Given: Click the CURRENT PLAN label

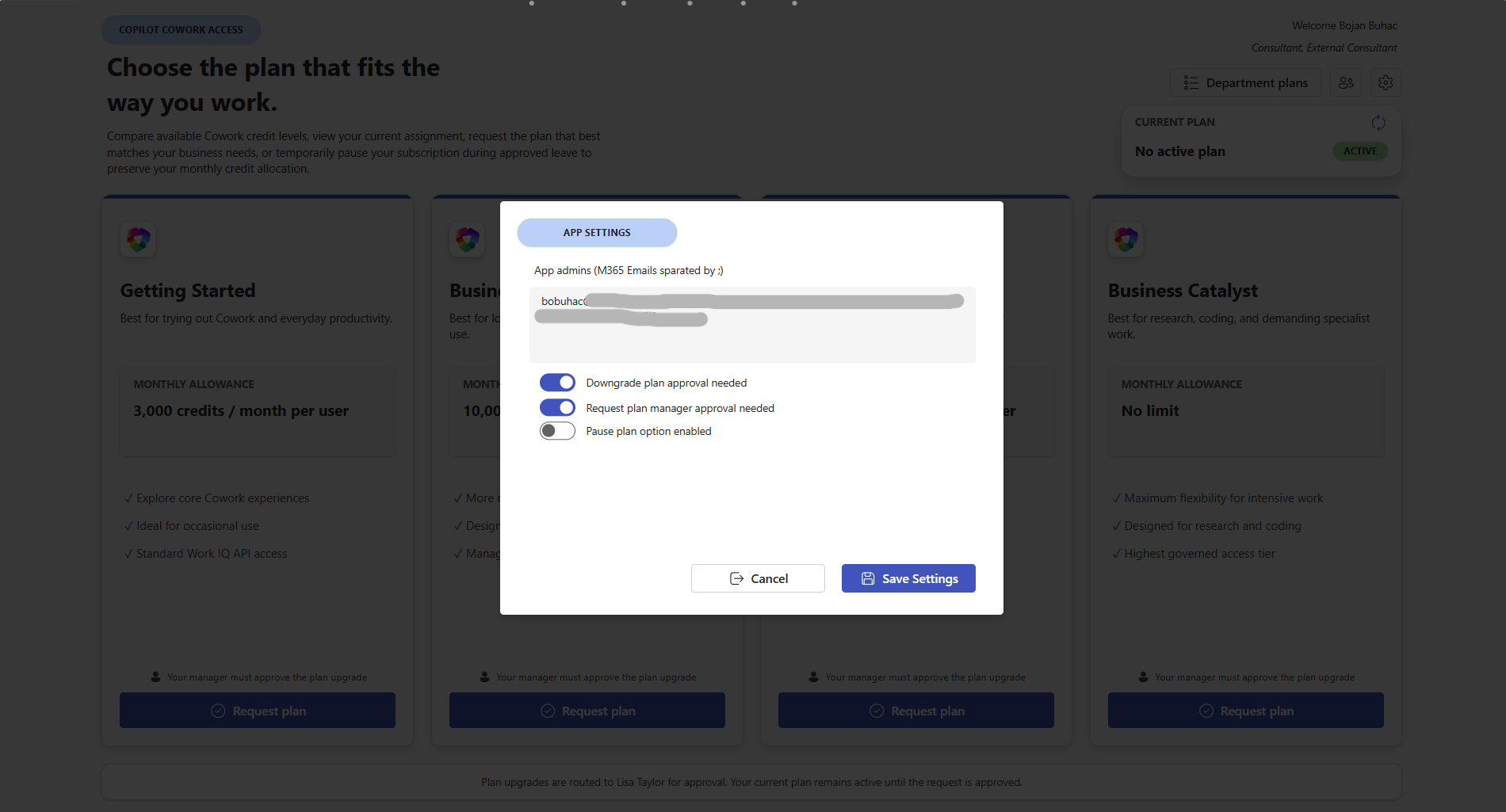Looking at the screenshot, I should [1175, 122].
